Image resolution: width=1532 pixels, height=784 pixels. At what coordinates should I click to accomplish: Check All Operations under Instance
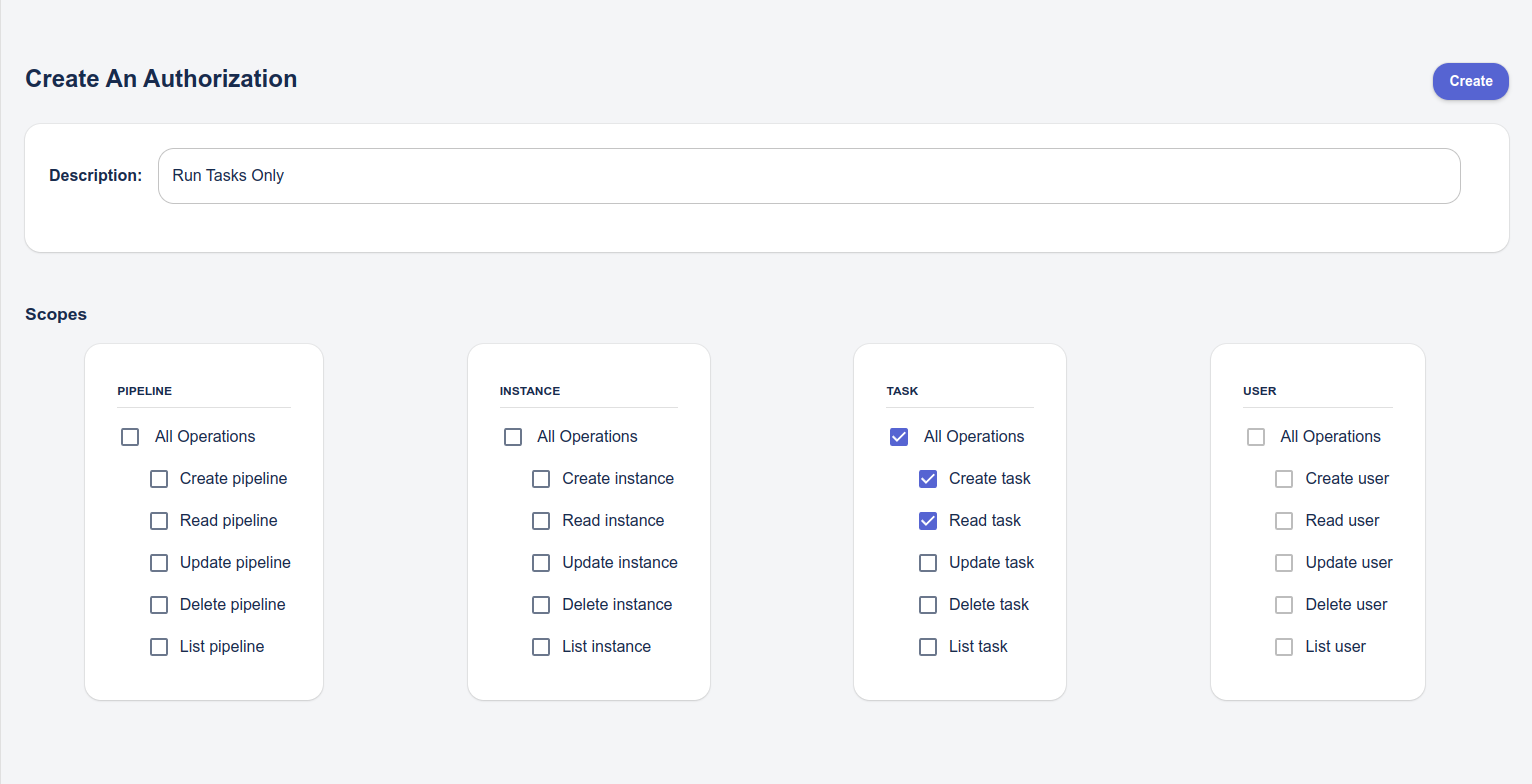[513, 437]
